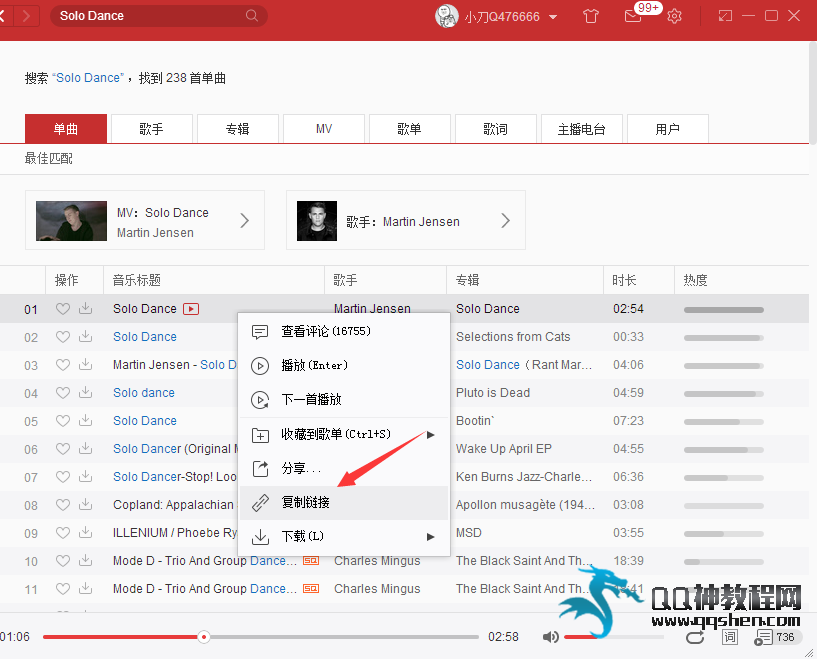Download song 01 Solo Dance
Screen dimensions: 817x659
[85, 308]
